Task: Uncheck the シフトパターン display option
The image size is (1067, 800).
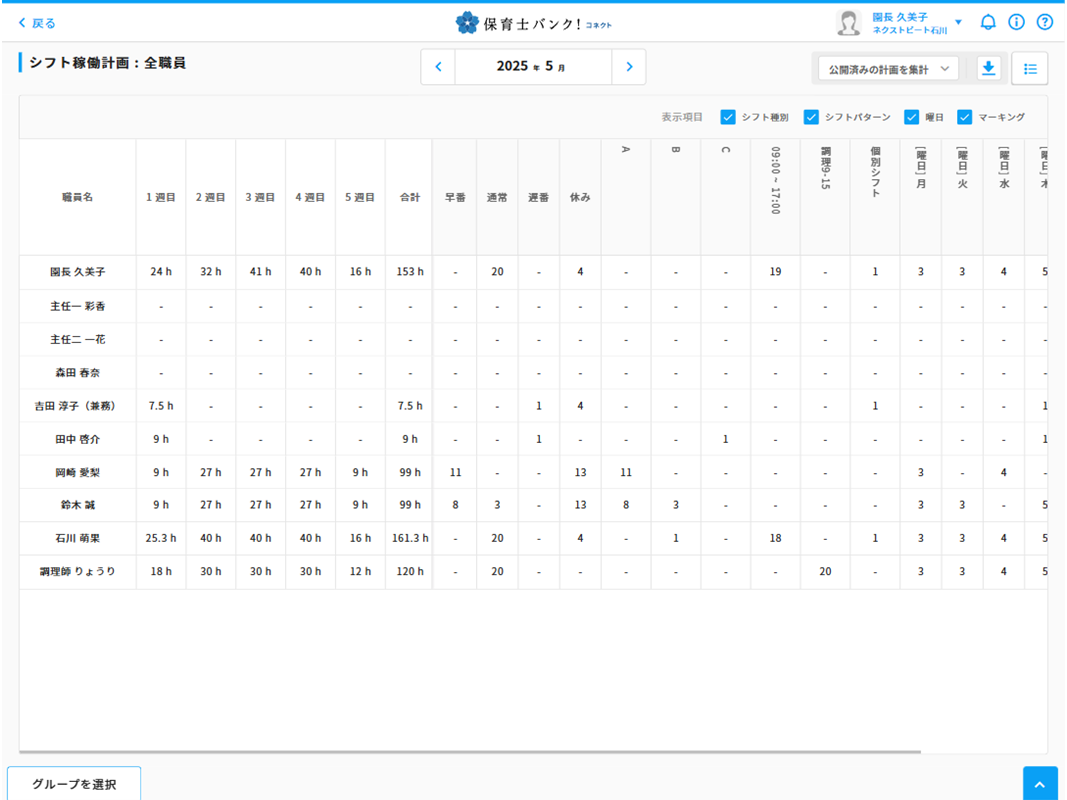Action: 810,117
